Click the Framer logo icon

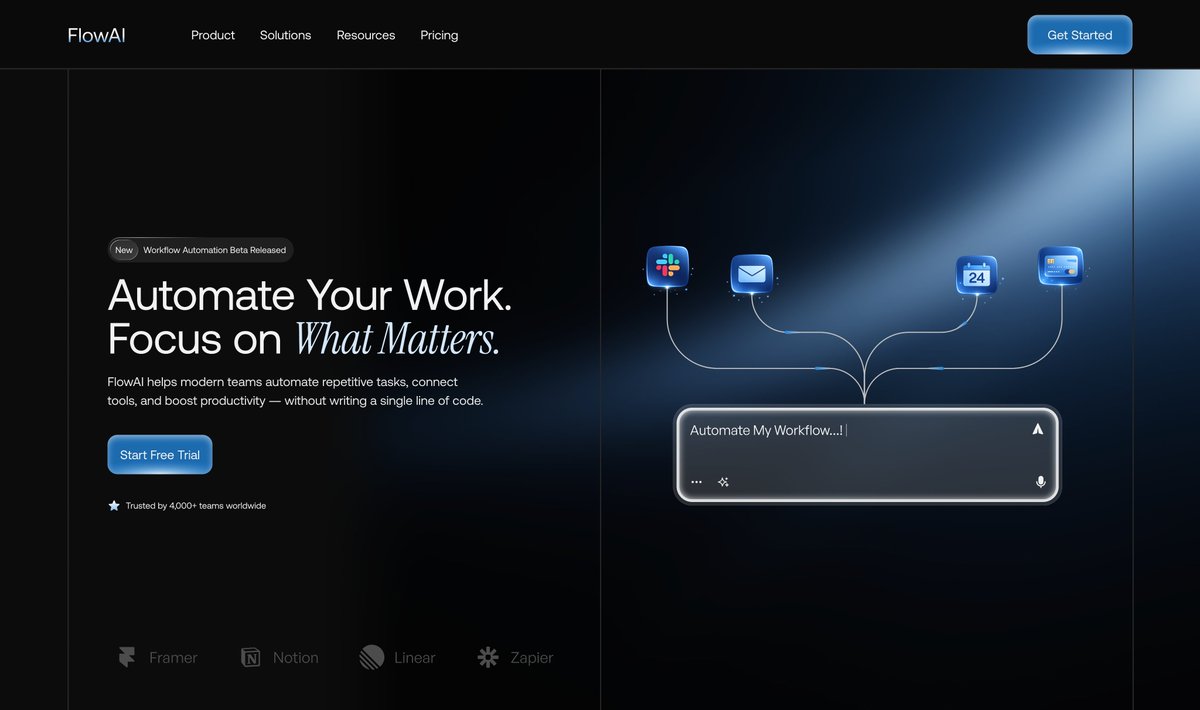coord(126,657)
